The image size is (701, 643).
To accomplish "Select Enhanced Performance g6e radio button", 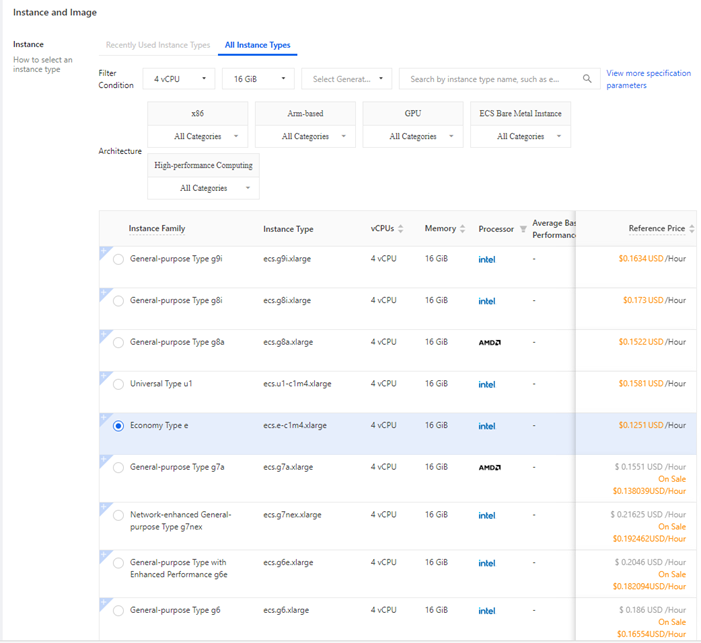I will pos(118,563).
